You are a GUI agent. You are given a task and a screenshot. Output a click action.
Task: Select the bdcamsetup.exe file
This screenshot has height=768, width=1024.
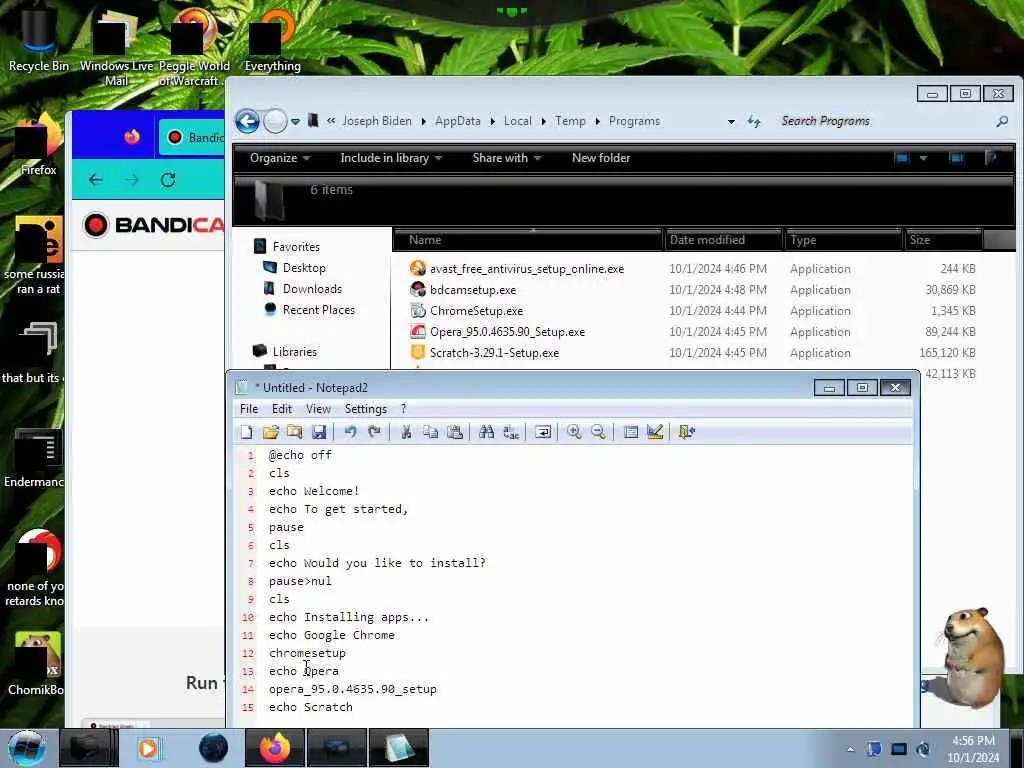pos(473,289)
